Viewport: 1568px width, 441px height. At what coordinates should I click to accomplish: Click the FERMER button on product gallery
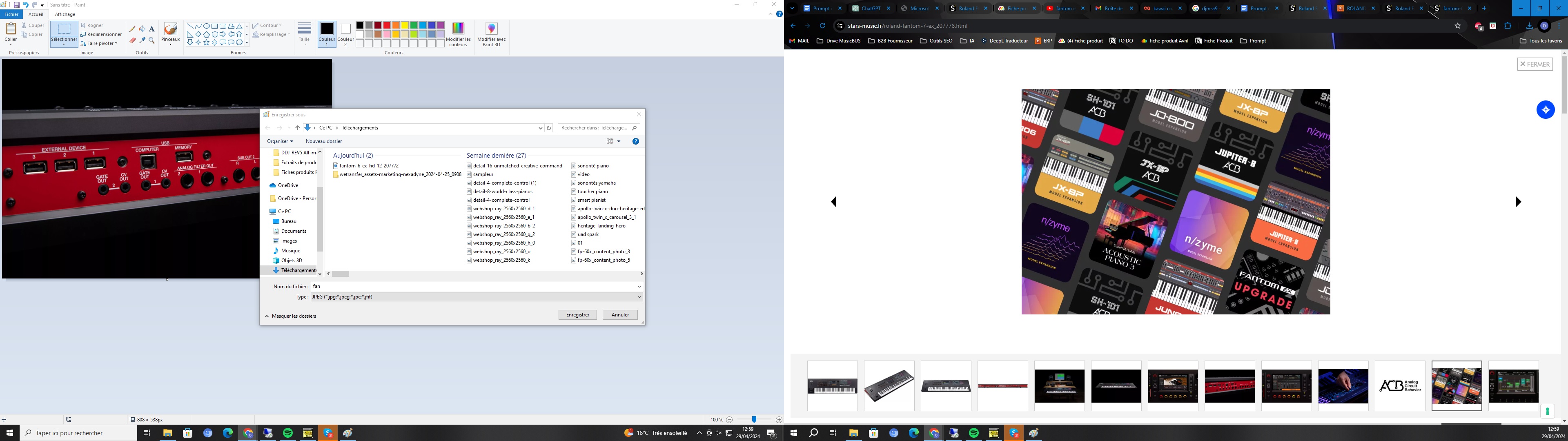click(x=1535, y=64)
